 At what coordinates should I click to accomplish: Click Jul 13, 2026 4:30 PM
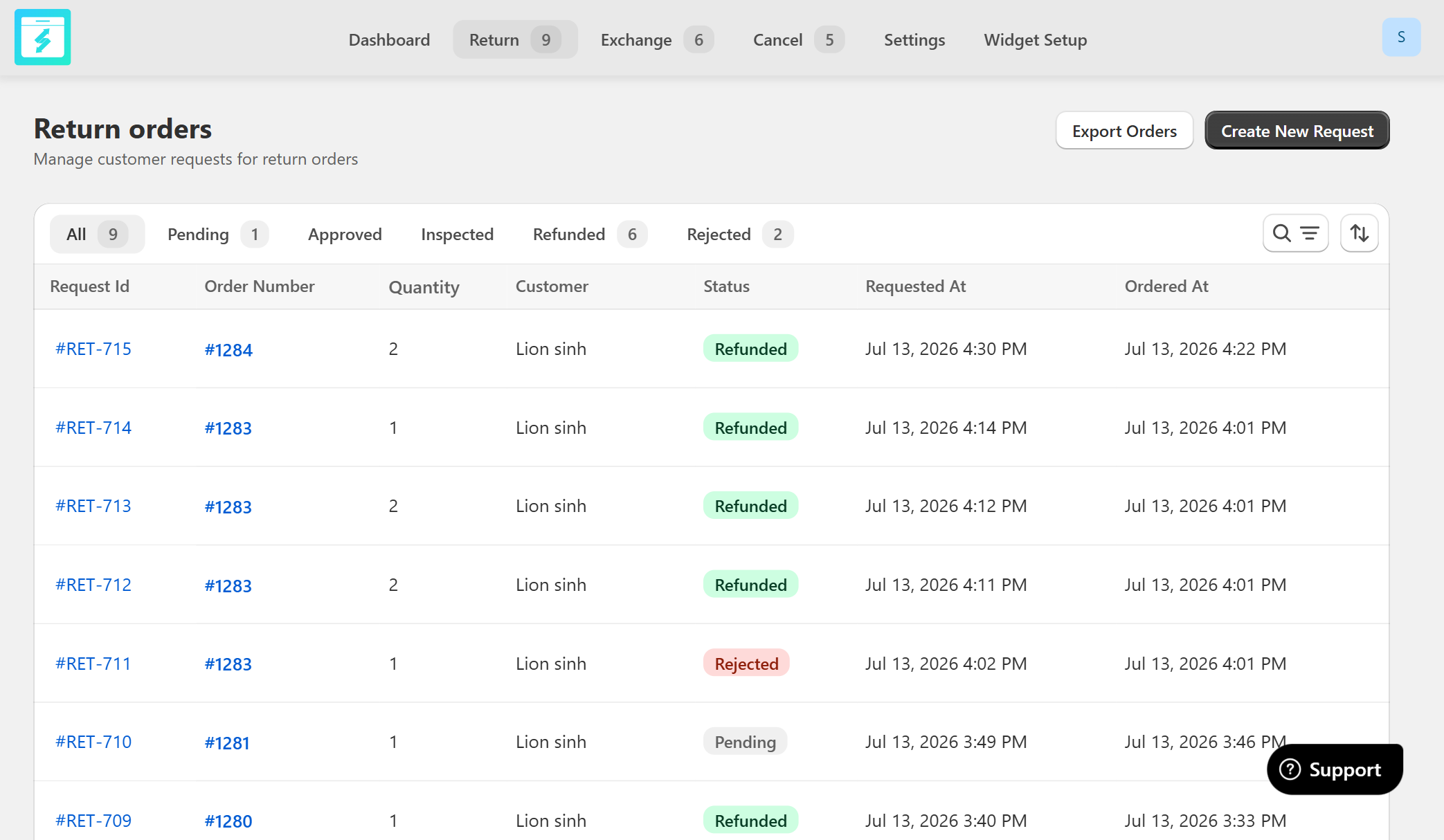point(946,349)
